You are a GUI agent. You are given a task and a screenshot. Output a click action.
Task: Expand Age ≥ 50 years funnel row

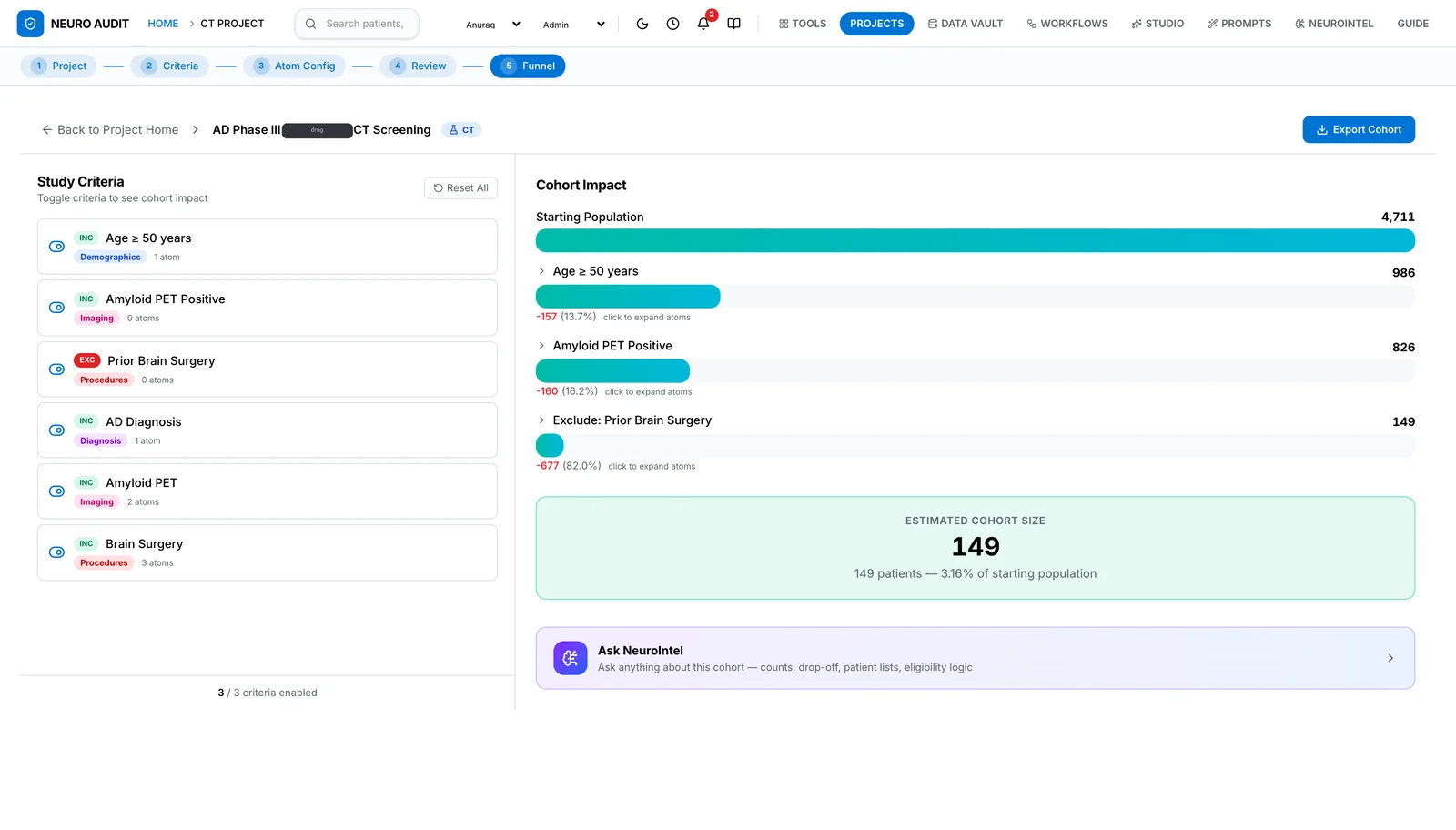541,271
